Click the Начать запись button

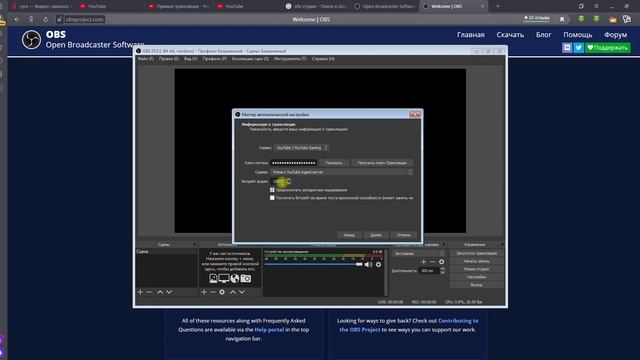(476, 261)
